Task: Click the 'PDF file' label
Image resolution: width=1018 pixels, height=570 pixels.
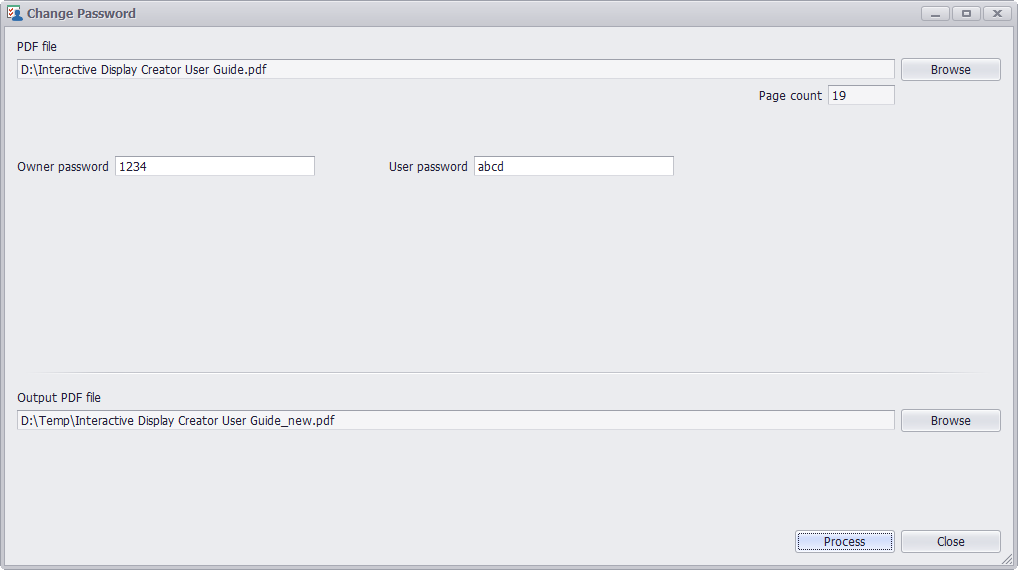Action: coord(37,47)
